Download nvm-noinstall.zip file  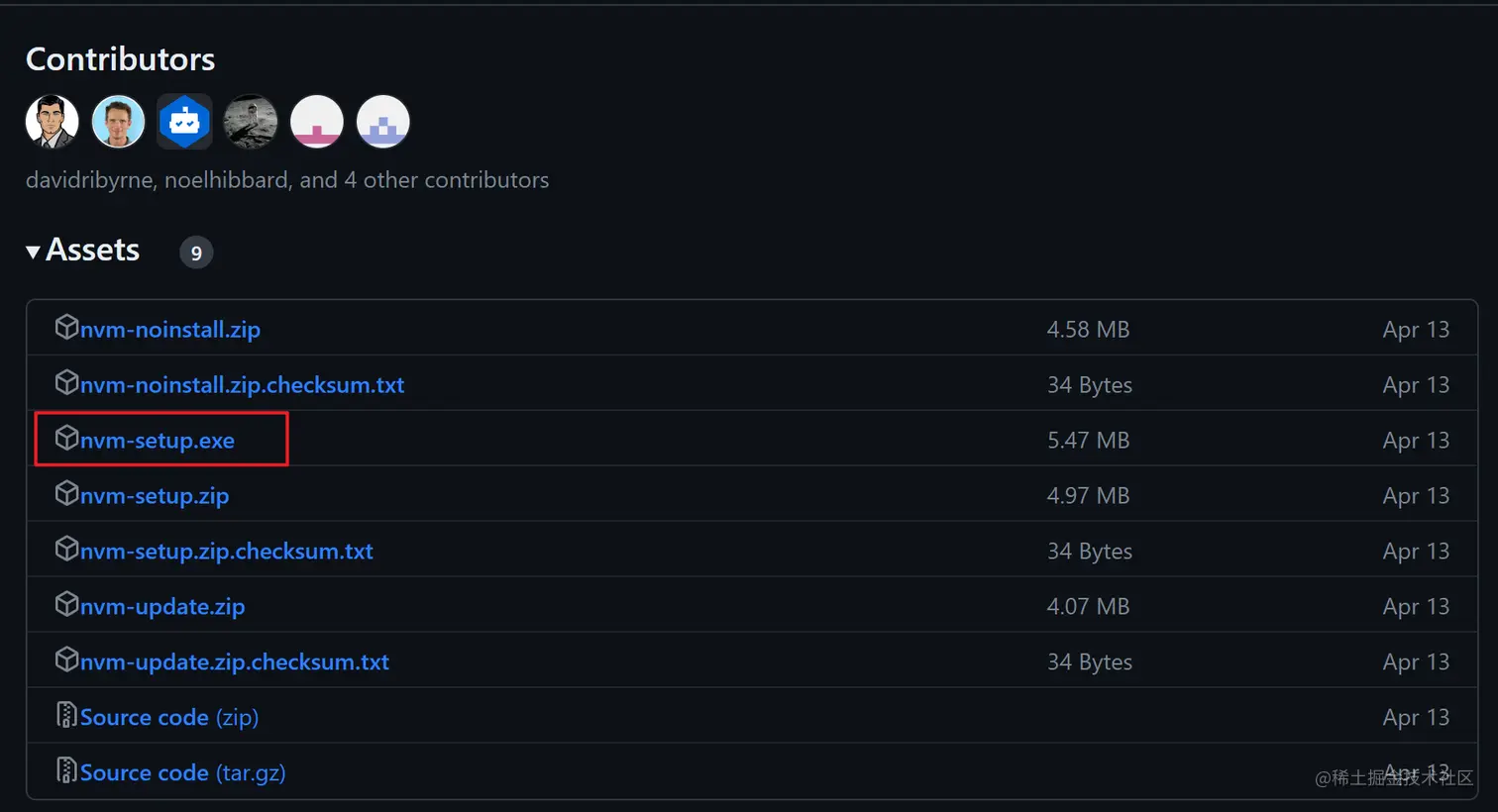tap(170, 330)
